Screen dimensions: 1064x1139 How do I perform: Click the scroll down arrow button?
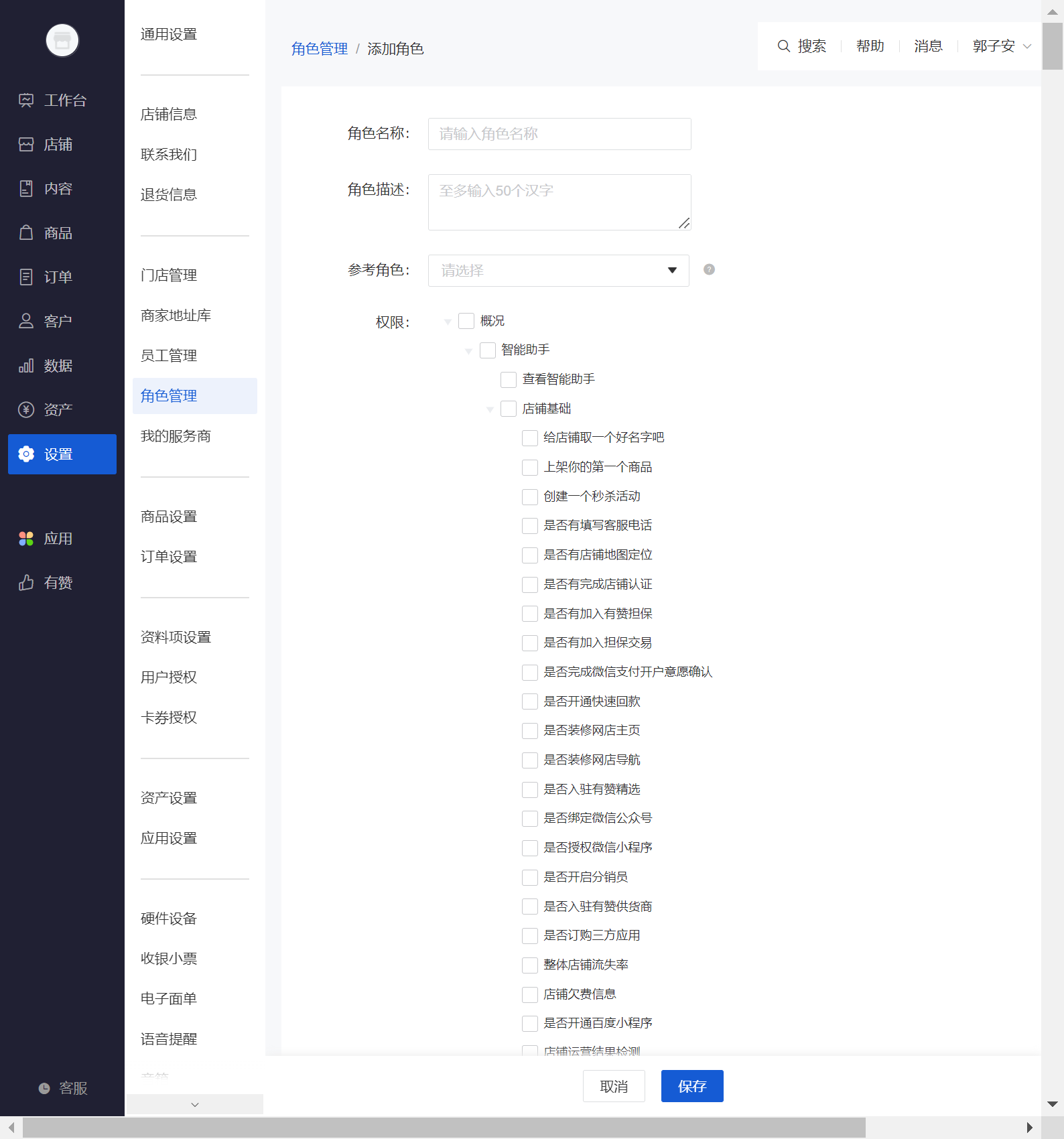pyautogui.click(x=1053, y=1104)
